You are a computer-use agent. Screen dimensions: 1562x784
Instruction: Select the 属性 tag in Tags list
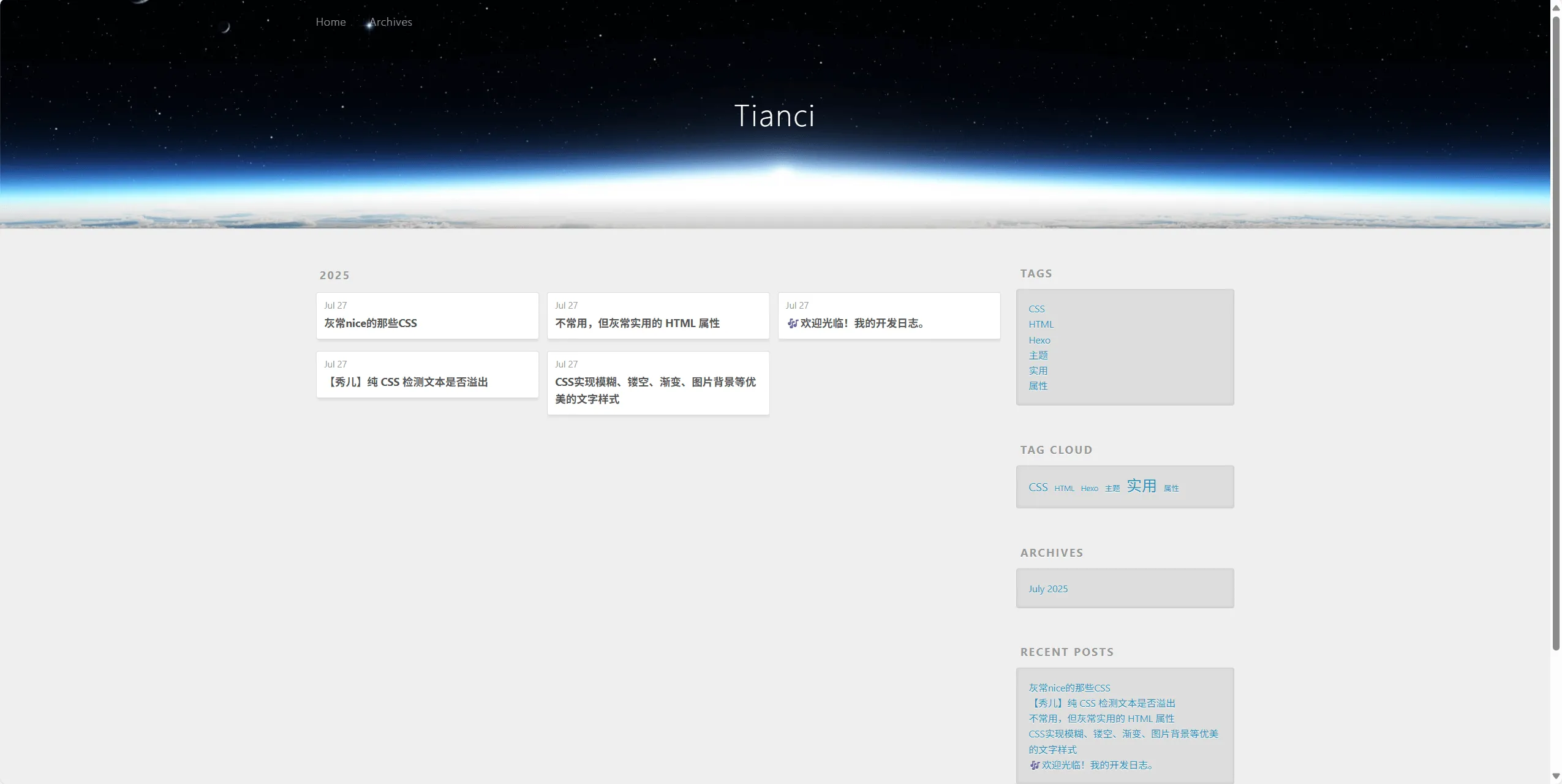[x=1038, y=386]
